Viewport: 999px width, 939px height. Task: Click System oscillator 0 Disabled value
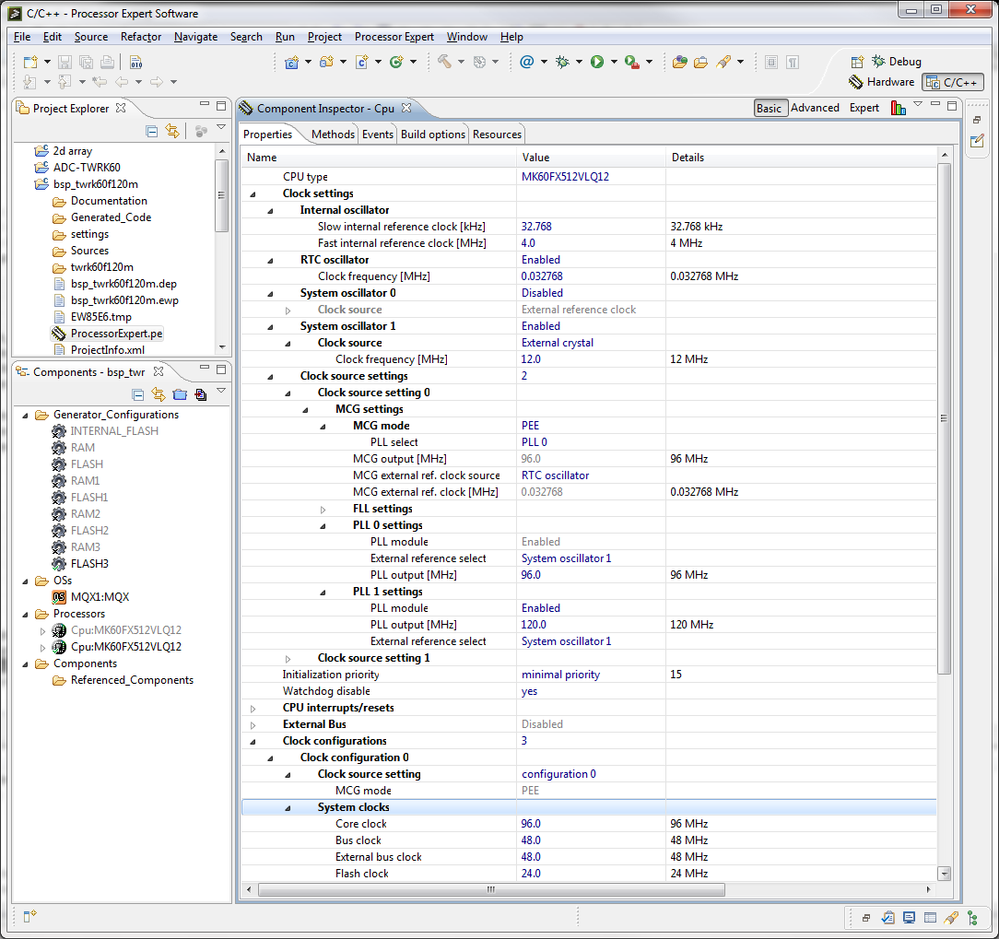[x=542, y=292]
